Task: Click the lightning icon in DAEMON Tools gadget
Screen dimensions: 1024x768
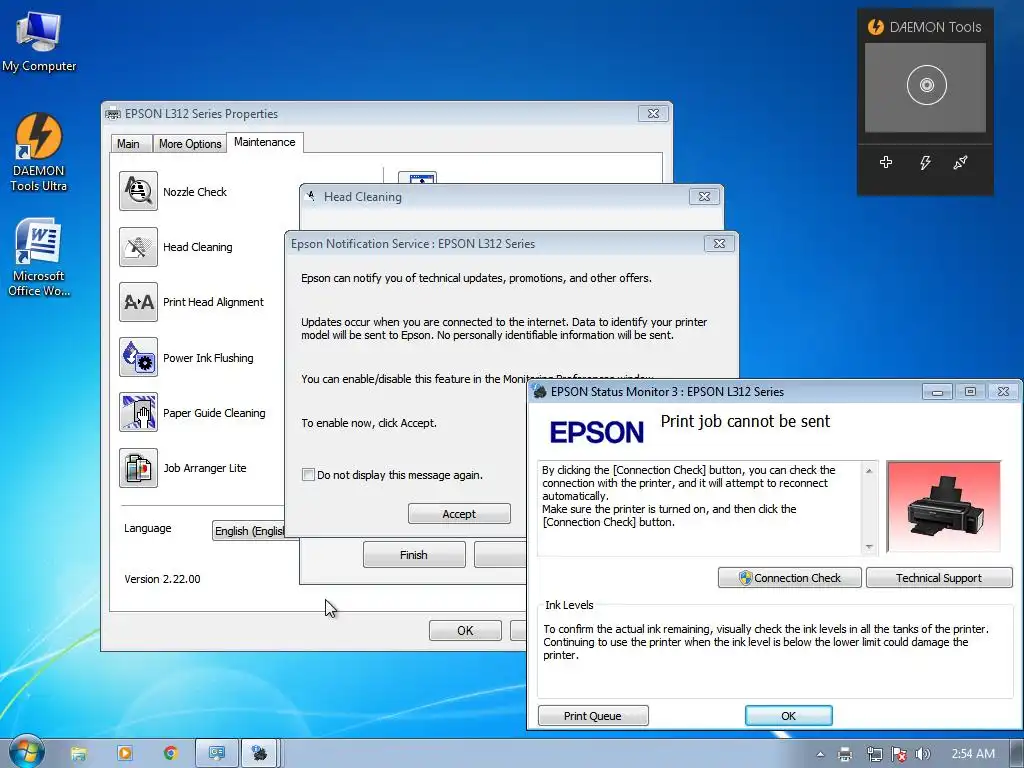Action: click(925, 162)
